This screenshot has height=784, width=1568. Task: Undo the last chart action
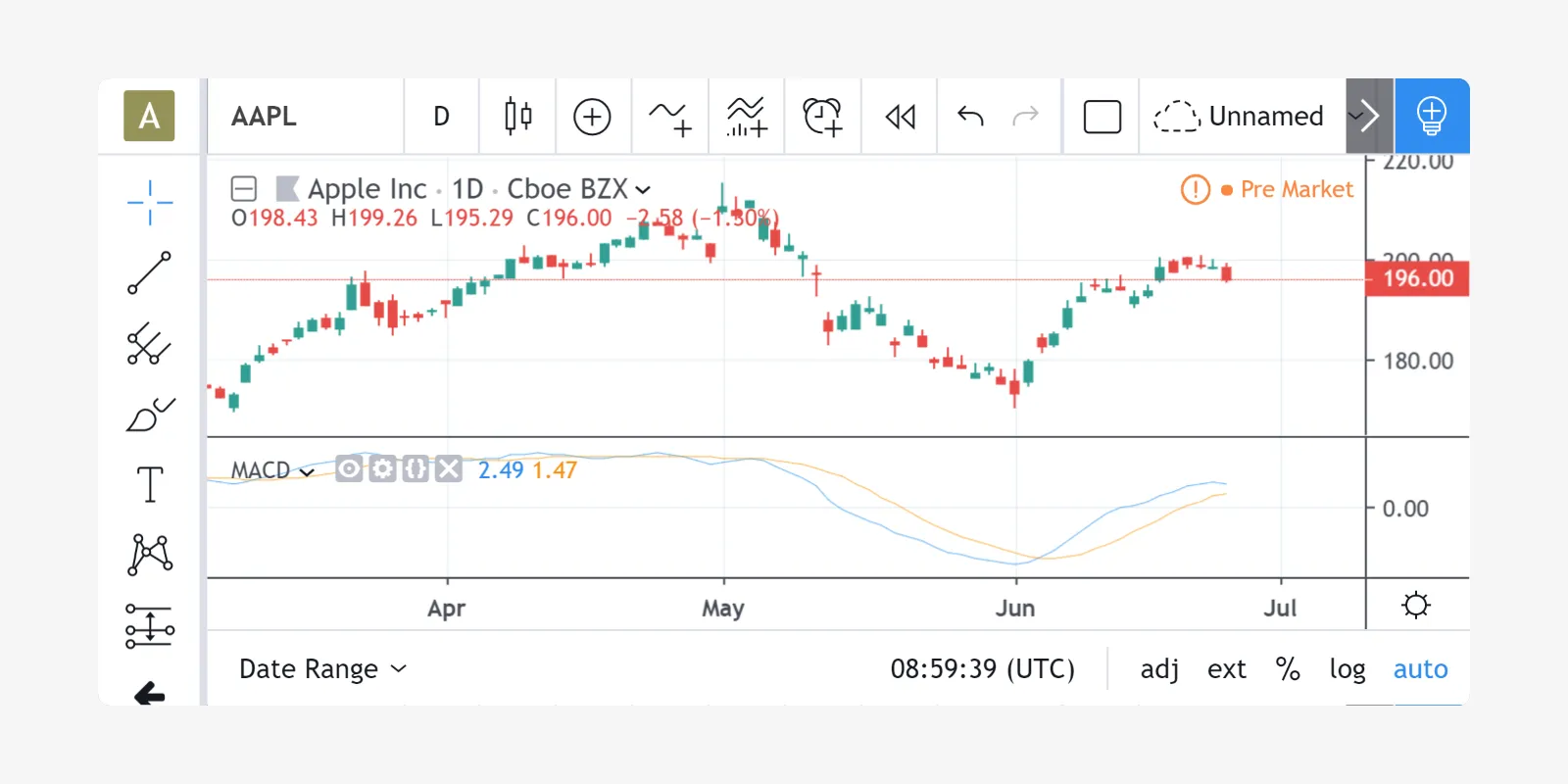click(970, 117)
